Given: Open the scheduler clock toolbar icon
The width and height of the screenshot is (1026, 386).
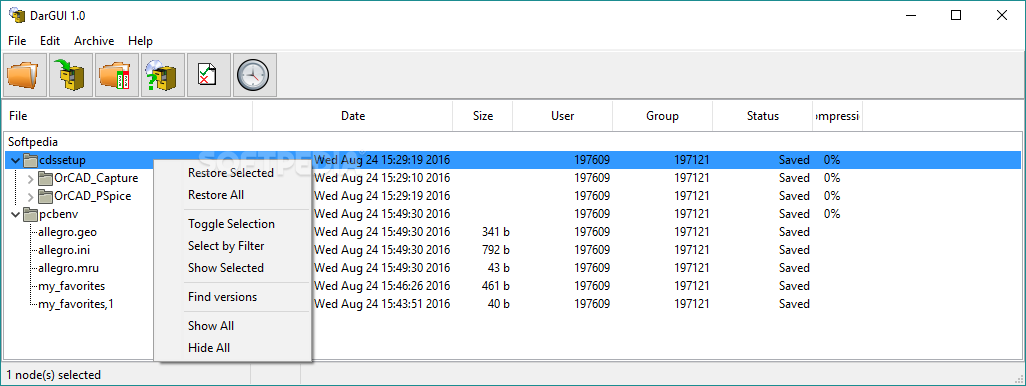Looking at the screenshot, I should [x=255, y=75].
